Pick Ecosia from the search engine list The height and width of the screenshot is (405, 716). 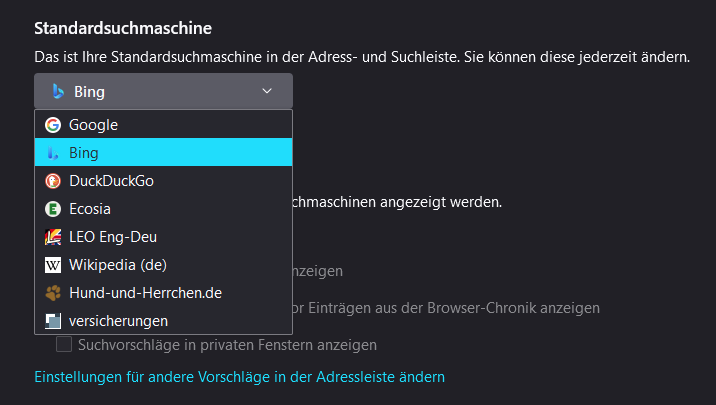click(90, 209)
